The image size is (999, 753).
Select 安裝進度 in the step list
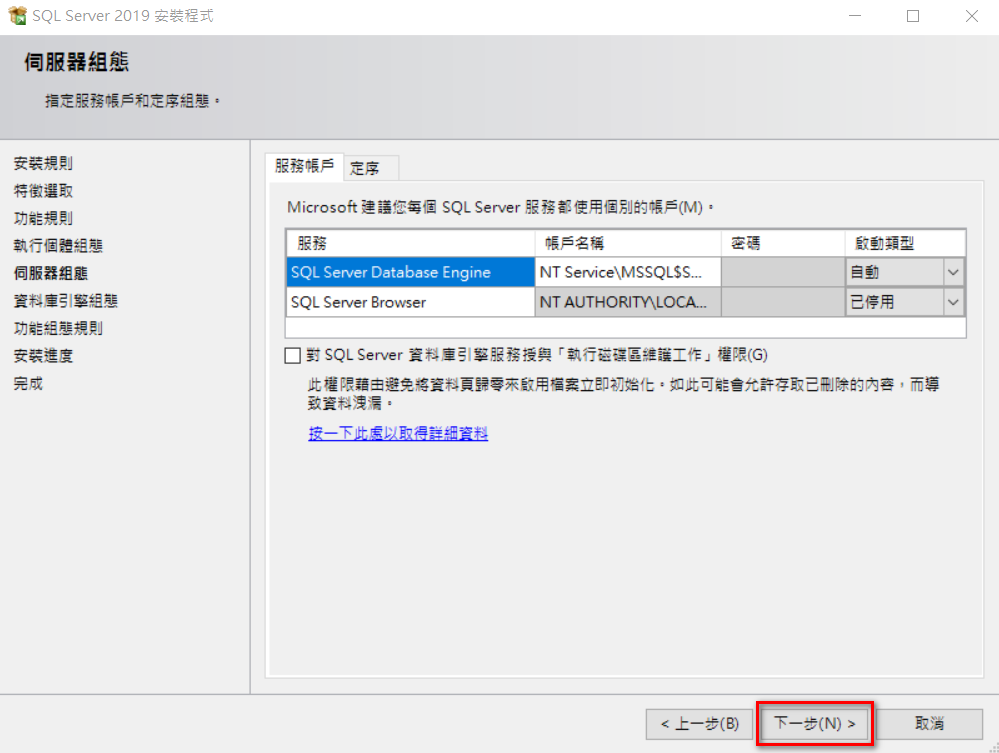(43, 355)
